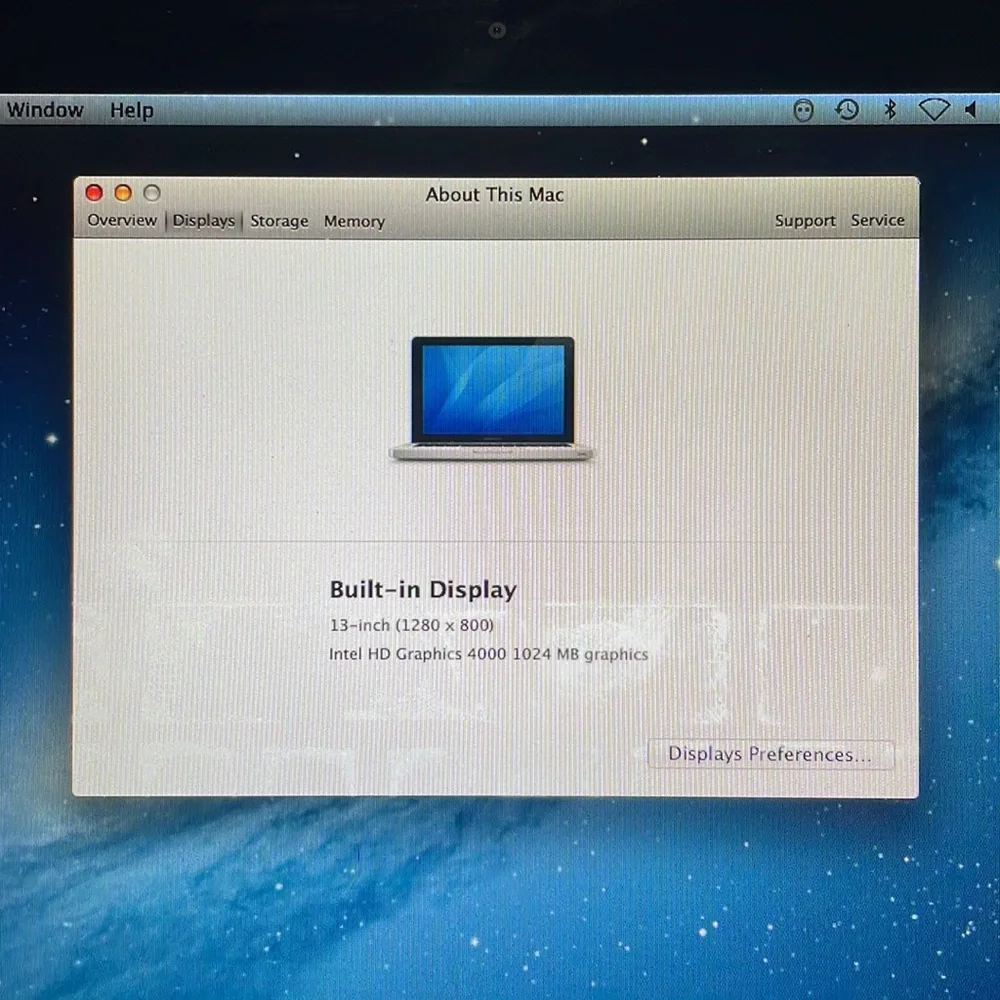Minimize the About This Mac window
This screenshot has height=1000, width=1000.
(x=123, y=193)
